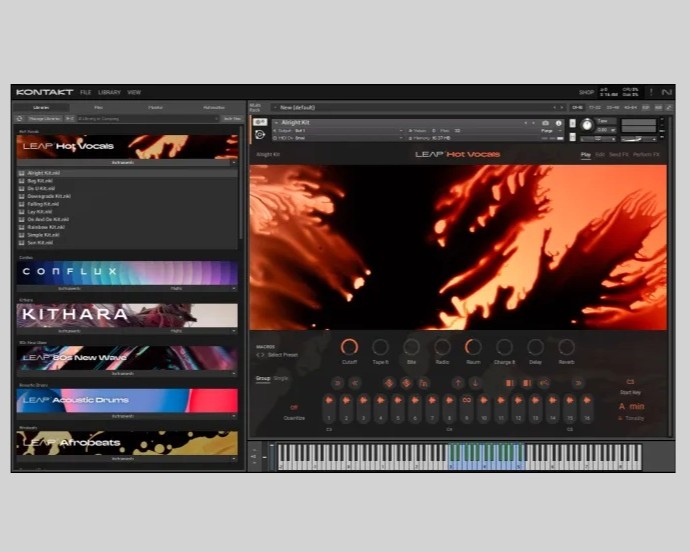Click the circular play icon below keyboard icon

click(x=260, y=134)
